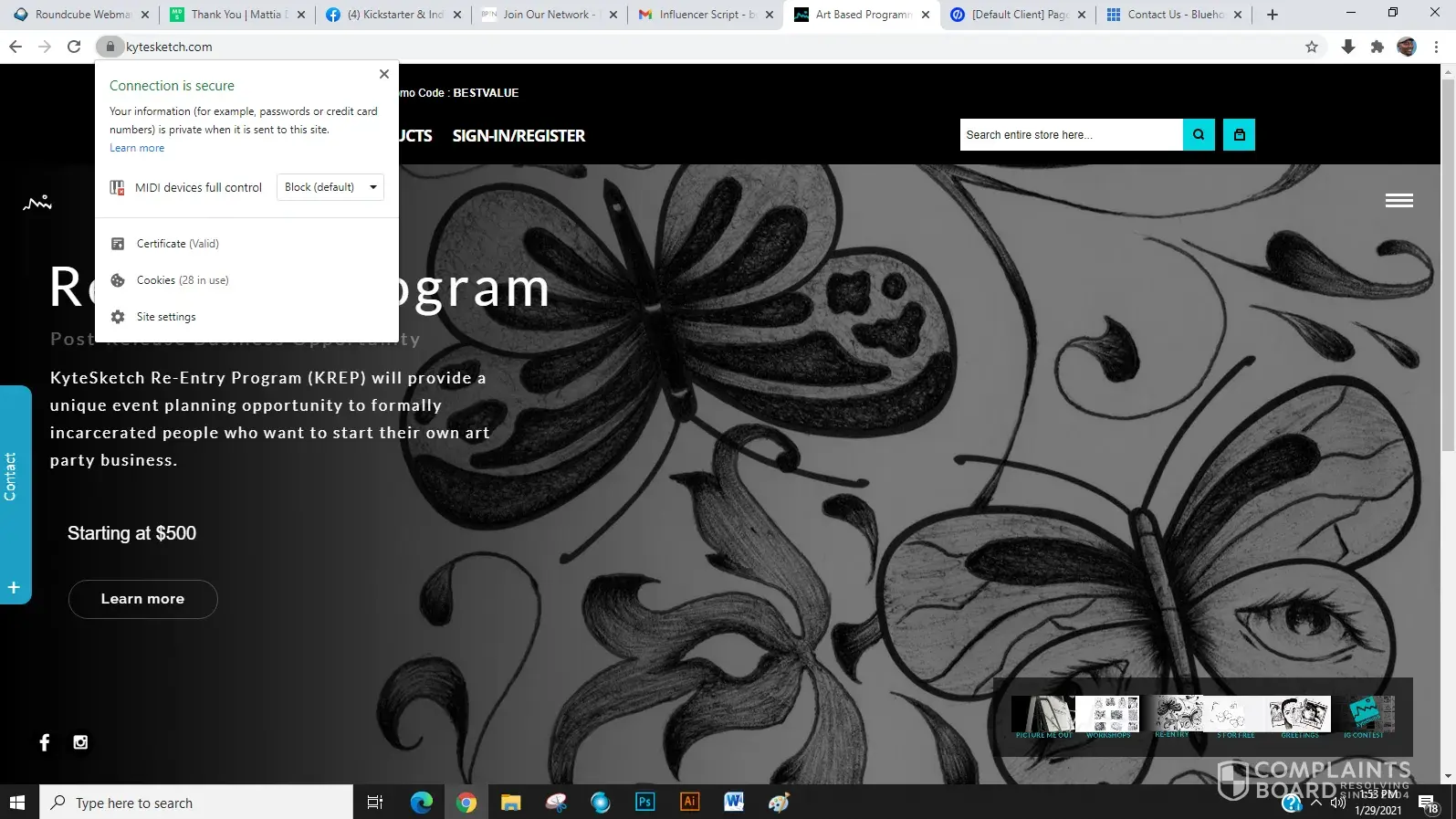Open Illustrator from the taskbar

coord(690,803)
